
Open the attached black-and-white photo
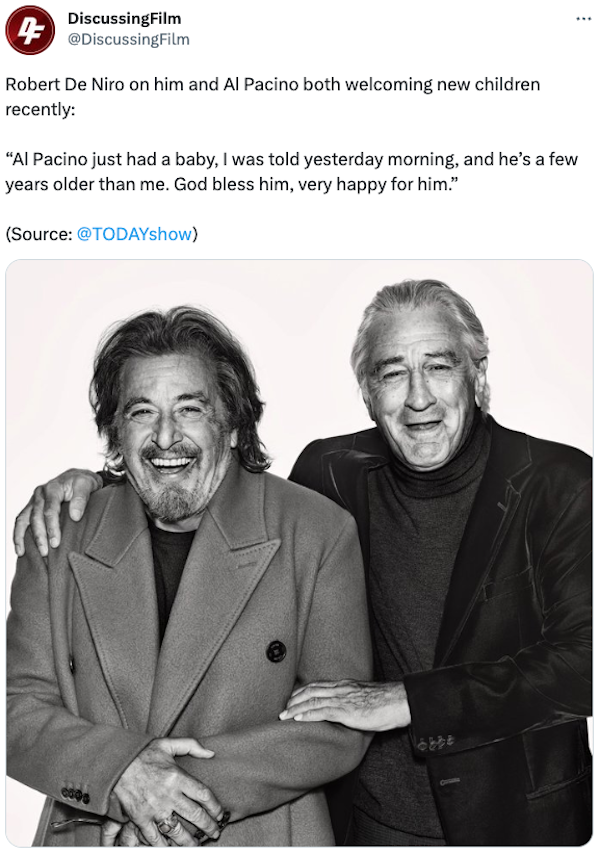point(299,552)
